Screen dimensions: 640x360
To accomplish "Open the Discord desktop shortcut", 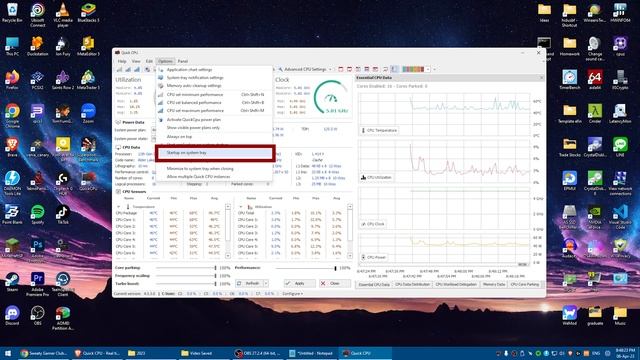I will click(12, 316).
